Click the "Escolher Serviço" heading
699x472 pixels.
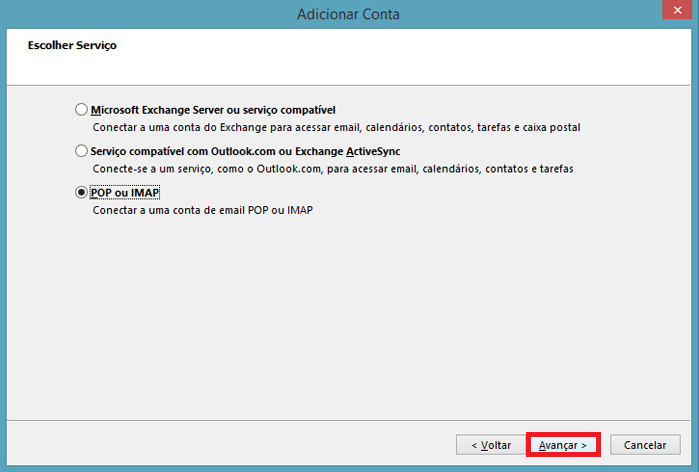click(x=64, y=45)
